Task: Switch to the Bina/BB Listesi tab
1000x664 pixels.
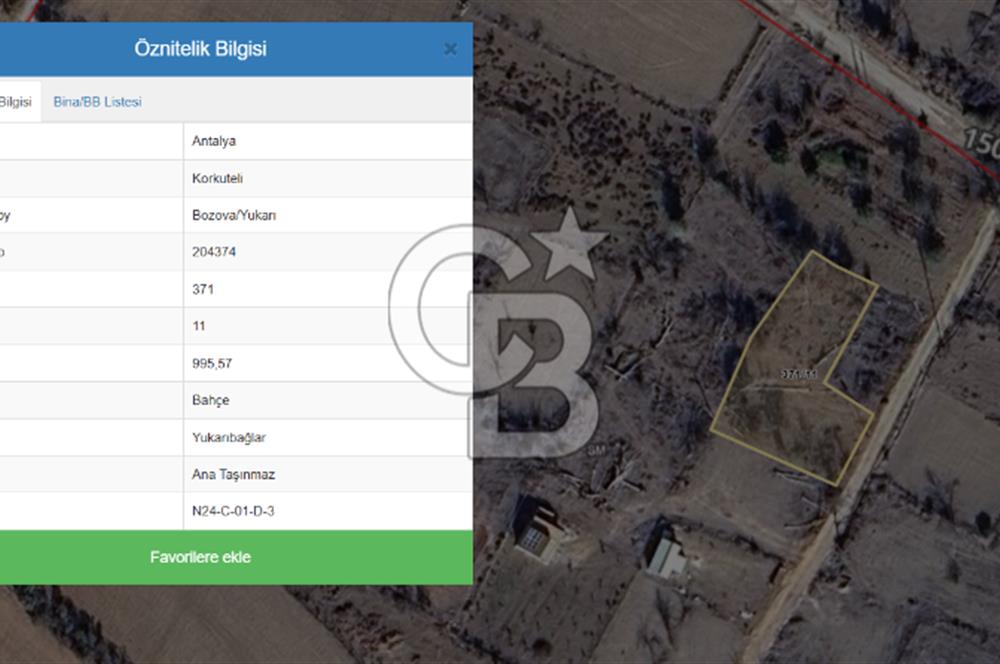Action: tap(97, 102)
